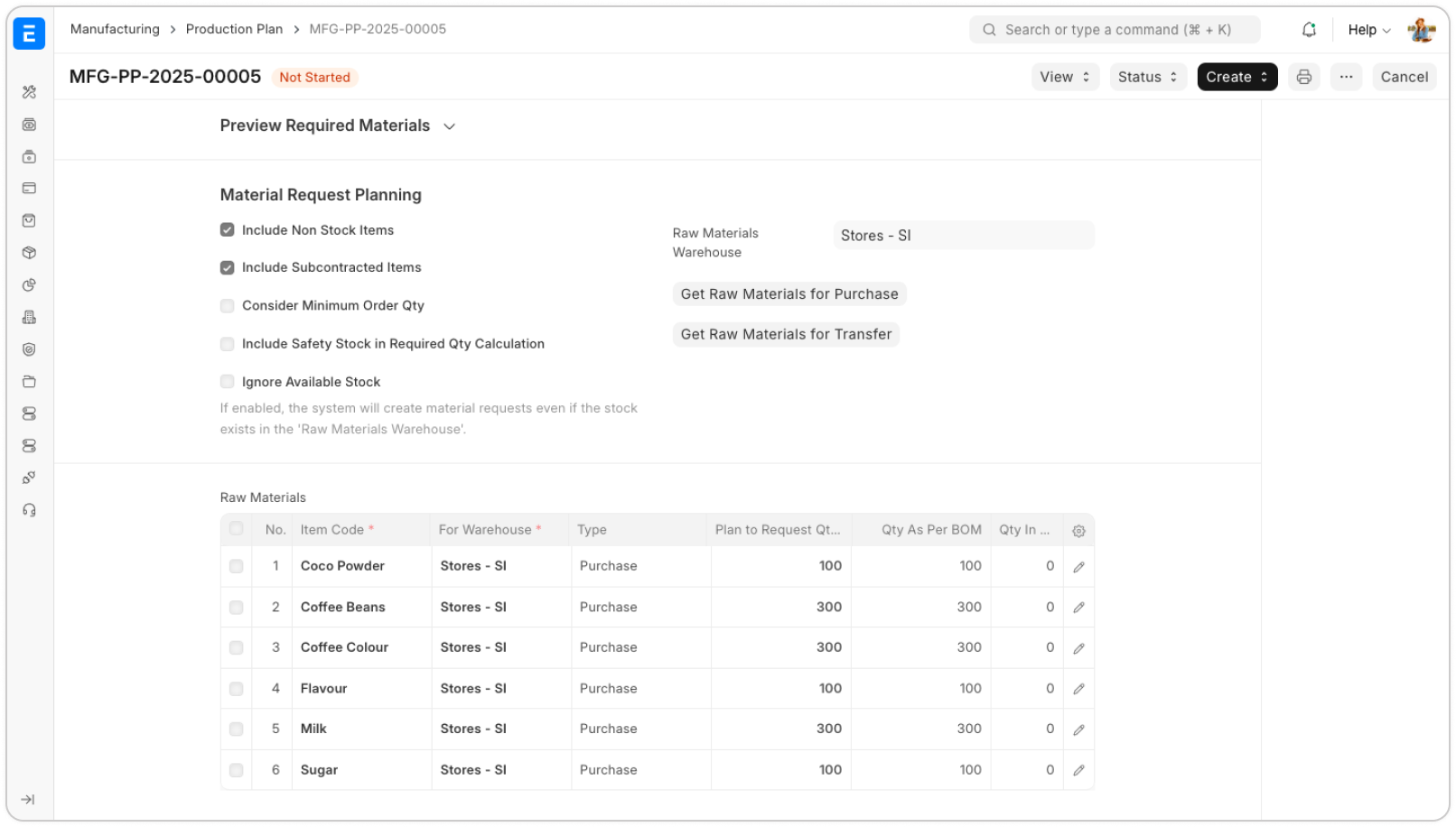Open the ERPNext home logo
1456x827 pixels.
[29, 33]
